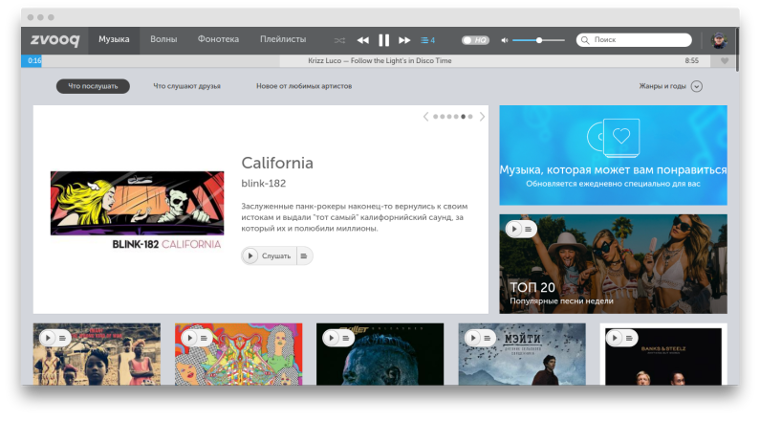
Task: Click the search field Поиск
Action: tap(634, 40)
